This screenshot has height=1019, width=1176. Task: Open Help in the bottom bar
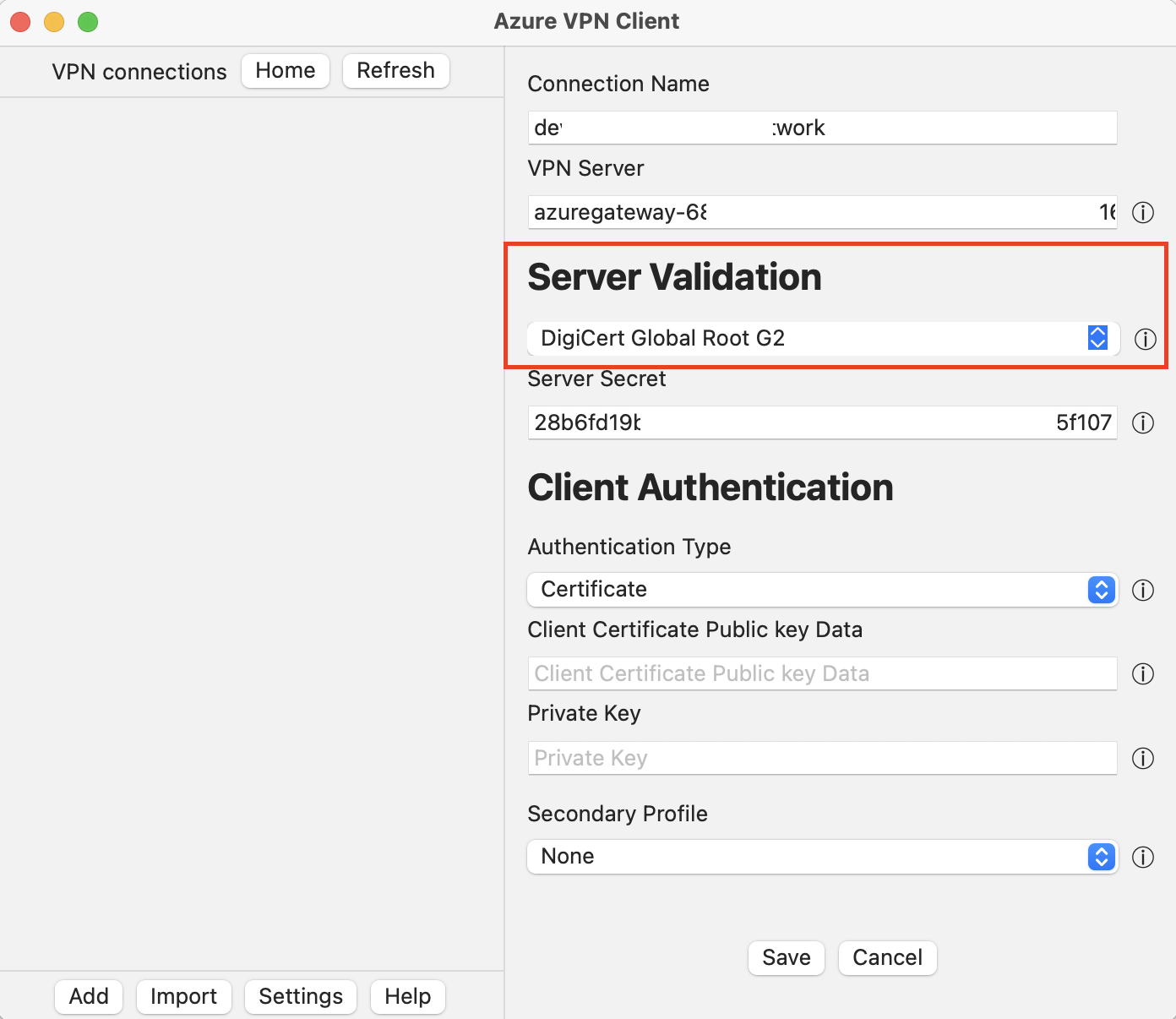[x=407, y=996]
